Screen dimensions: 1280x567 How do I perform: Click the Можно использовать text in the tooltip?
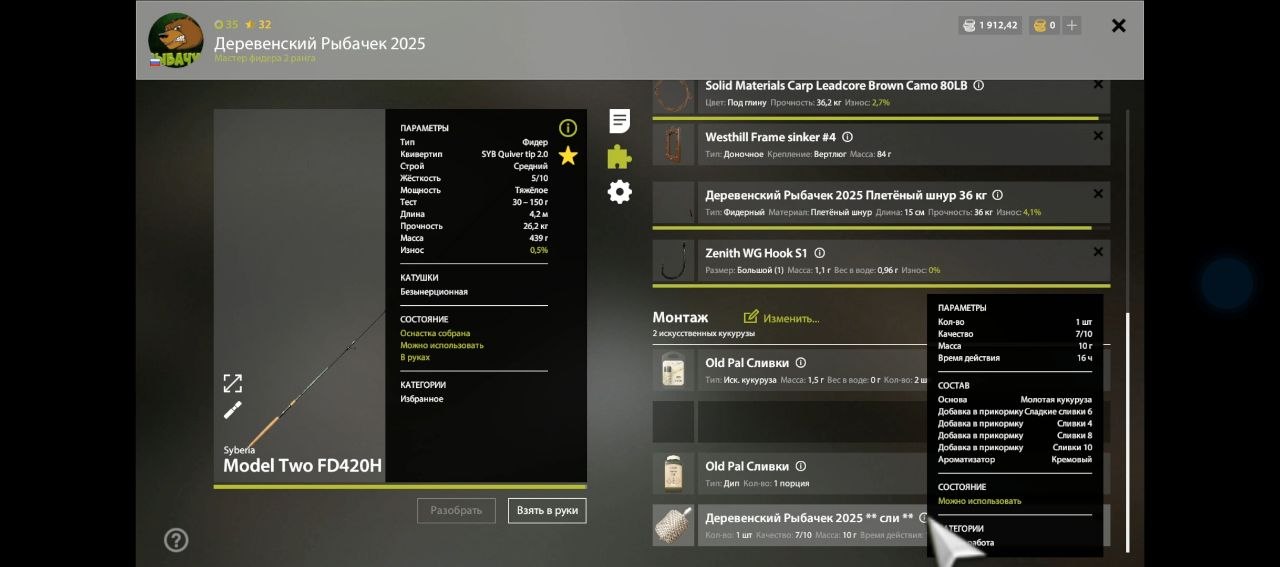click(980, 501)
